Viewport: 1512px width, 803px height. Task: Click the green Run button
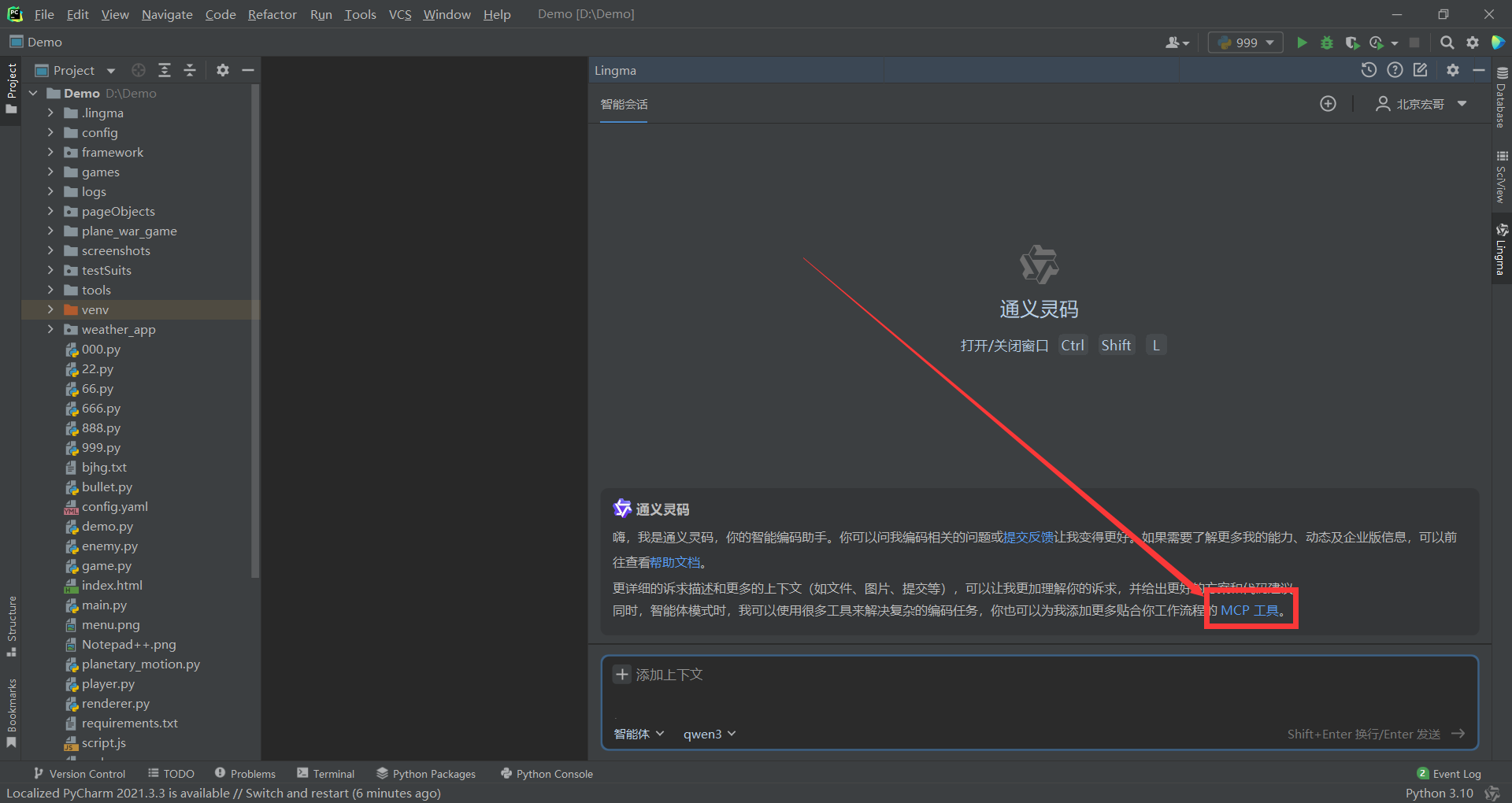pyautogui.click(x=1302, y=43)
